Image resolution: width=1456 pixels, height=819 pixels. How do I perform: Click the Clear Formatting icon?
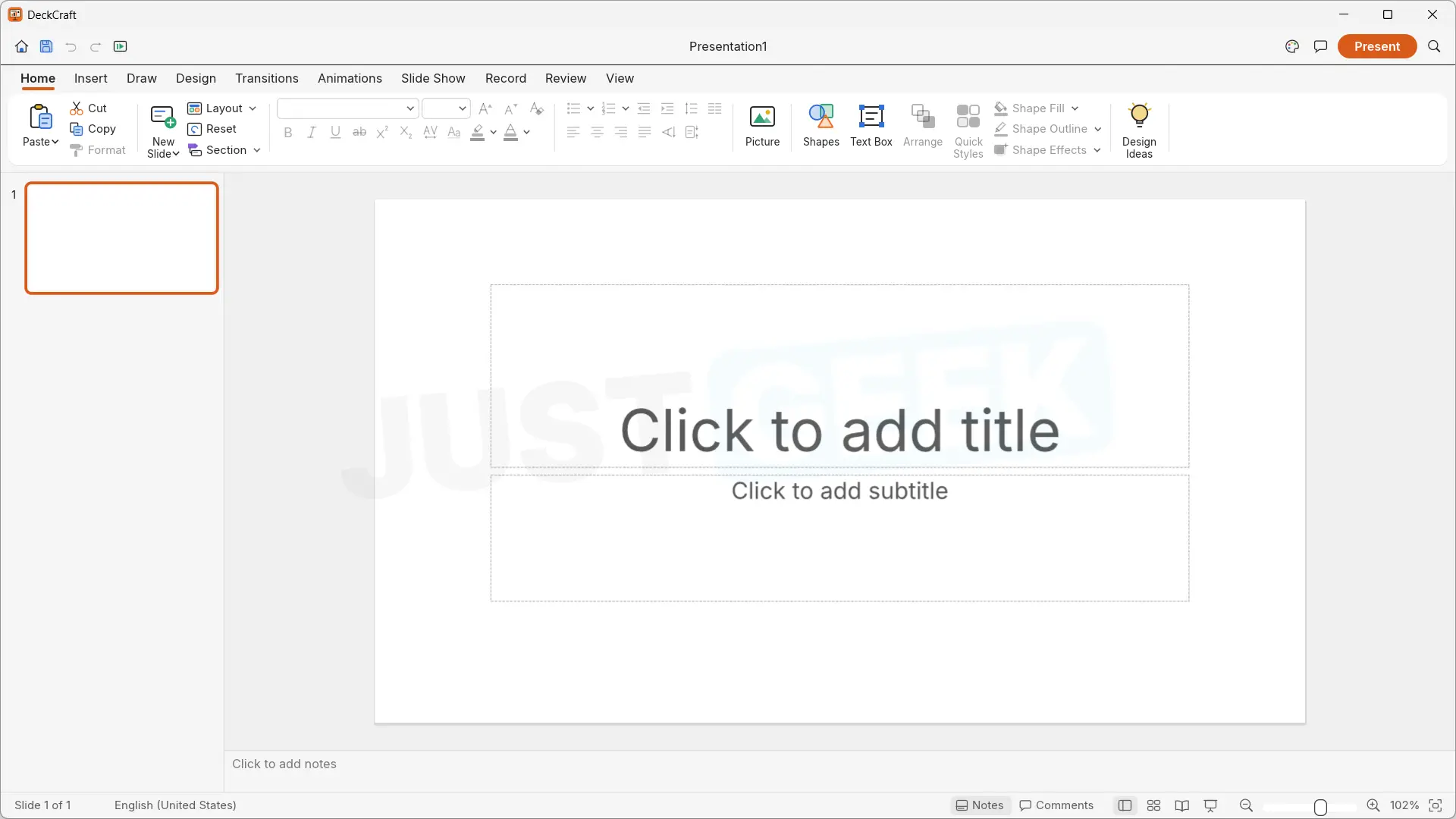tap(536, 108)
